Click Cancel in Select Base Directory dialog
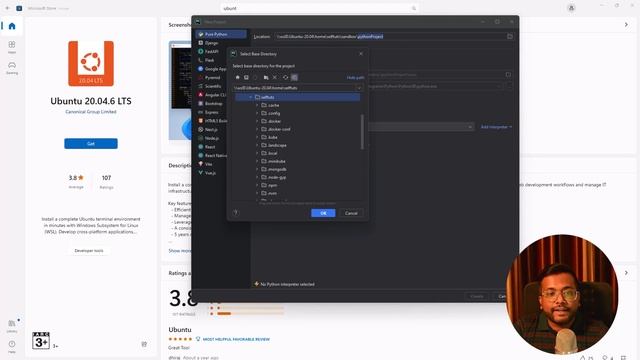Viewport: 640px width, 360px height. coord(351,213)
